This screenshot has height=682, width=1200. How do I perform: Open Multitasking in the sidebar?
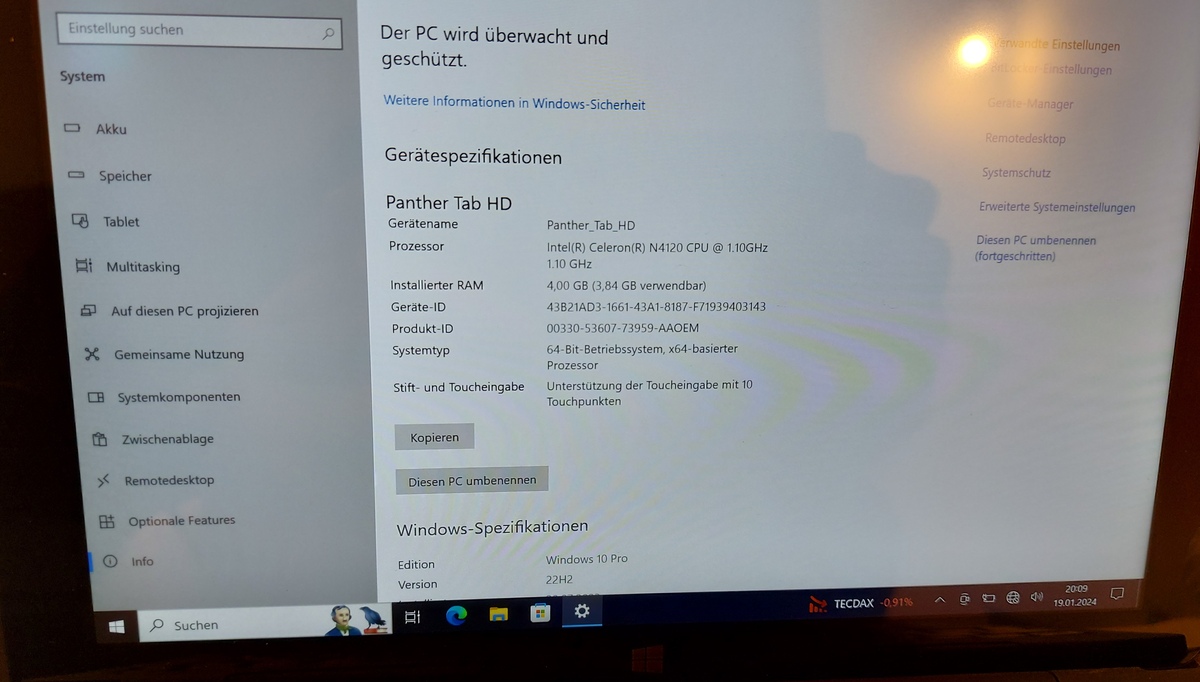130,267
